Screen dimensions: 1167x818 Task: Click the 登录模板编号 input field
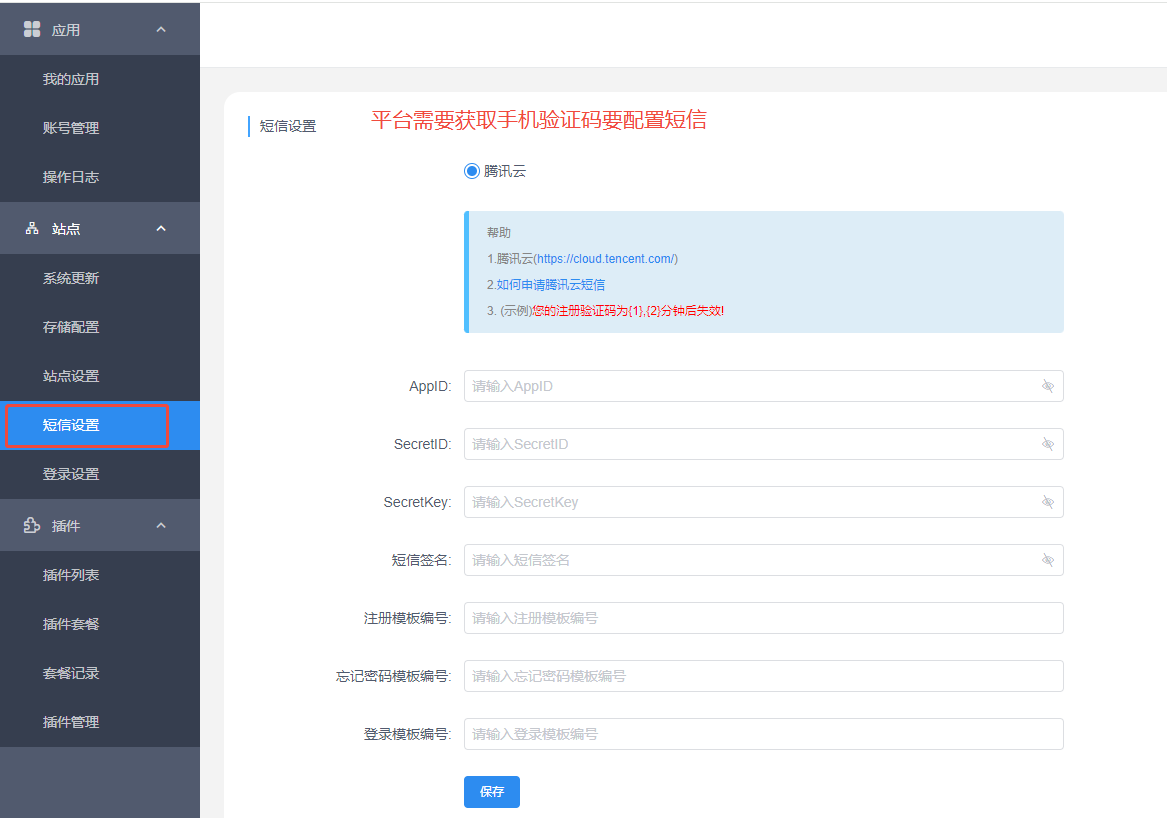coord(764,735)
